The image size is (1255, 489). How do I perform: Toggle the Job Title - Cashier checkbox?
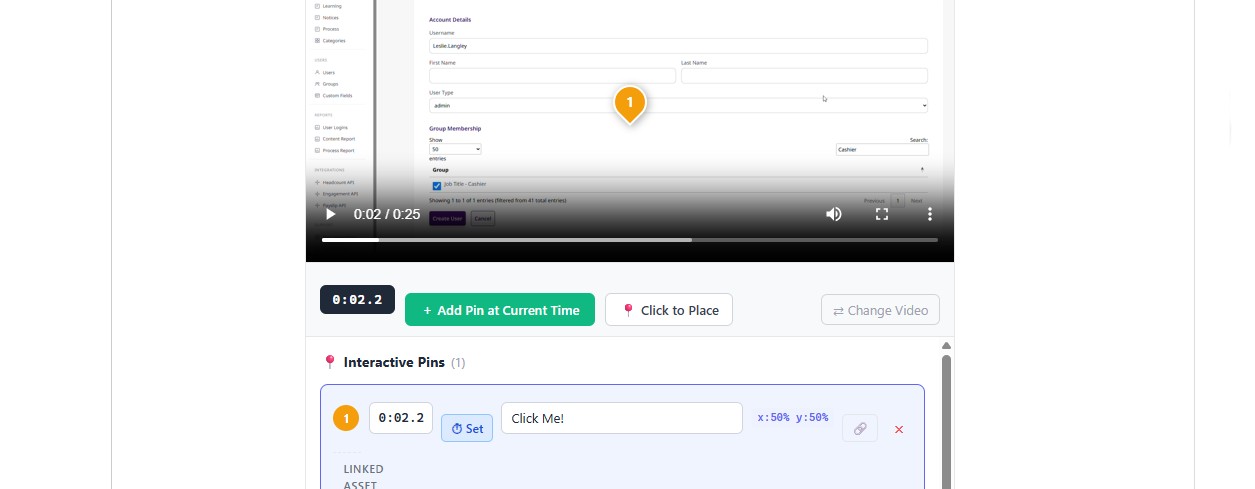pyautogui.click(x=437, y=185)
